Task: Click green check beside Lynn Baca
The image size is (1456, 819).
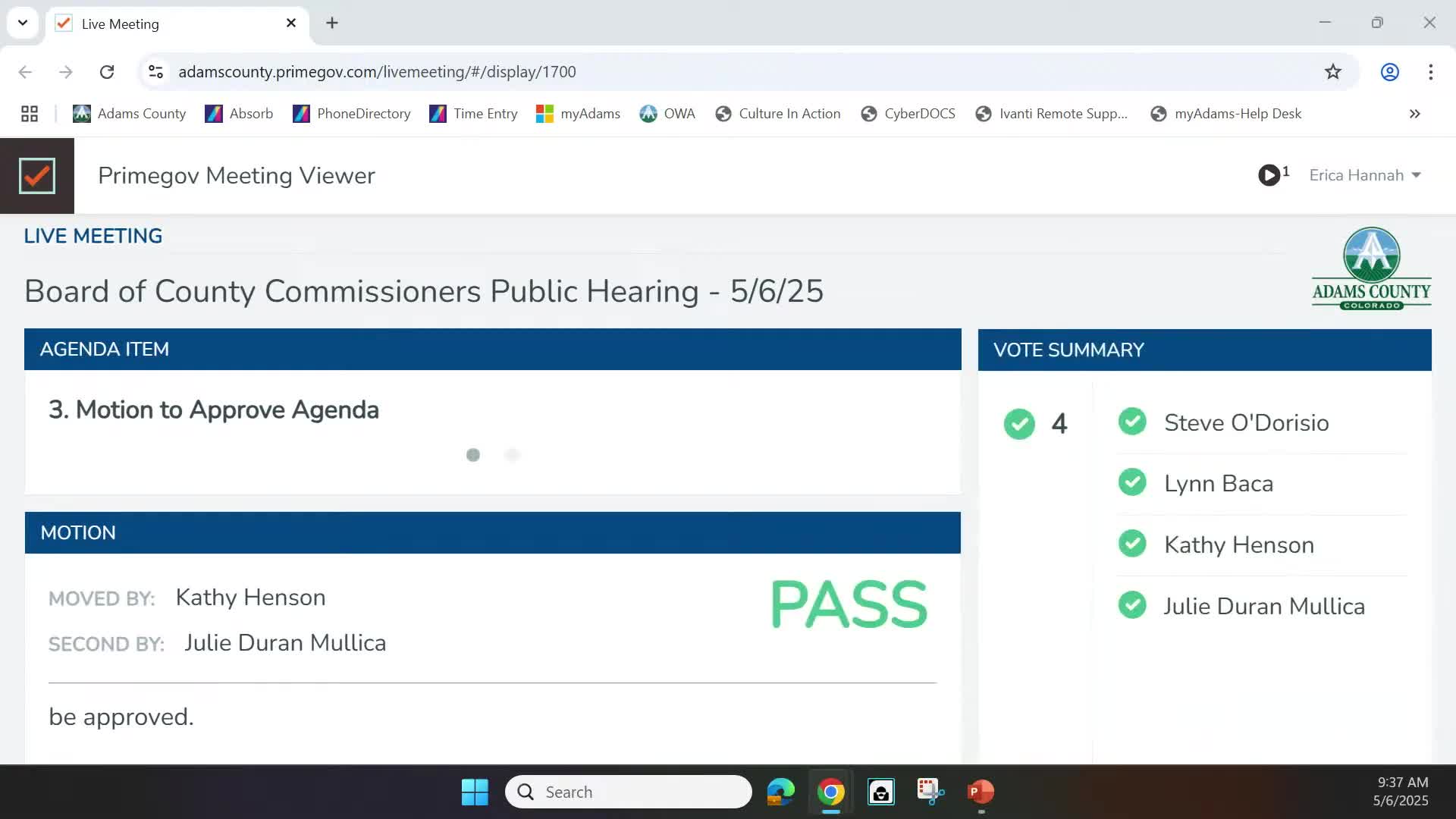Action: coord(1132,482)
